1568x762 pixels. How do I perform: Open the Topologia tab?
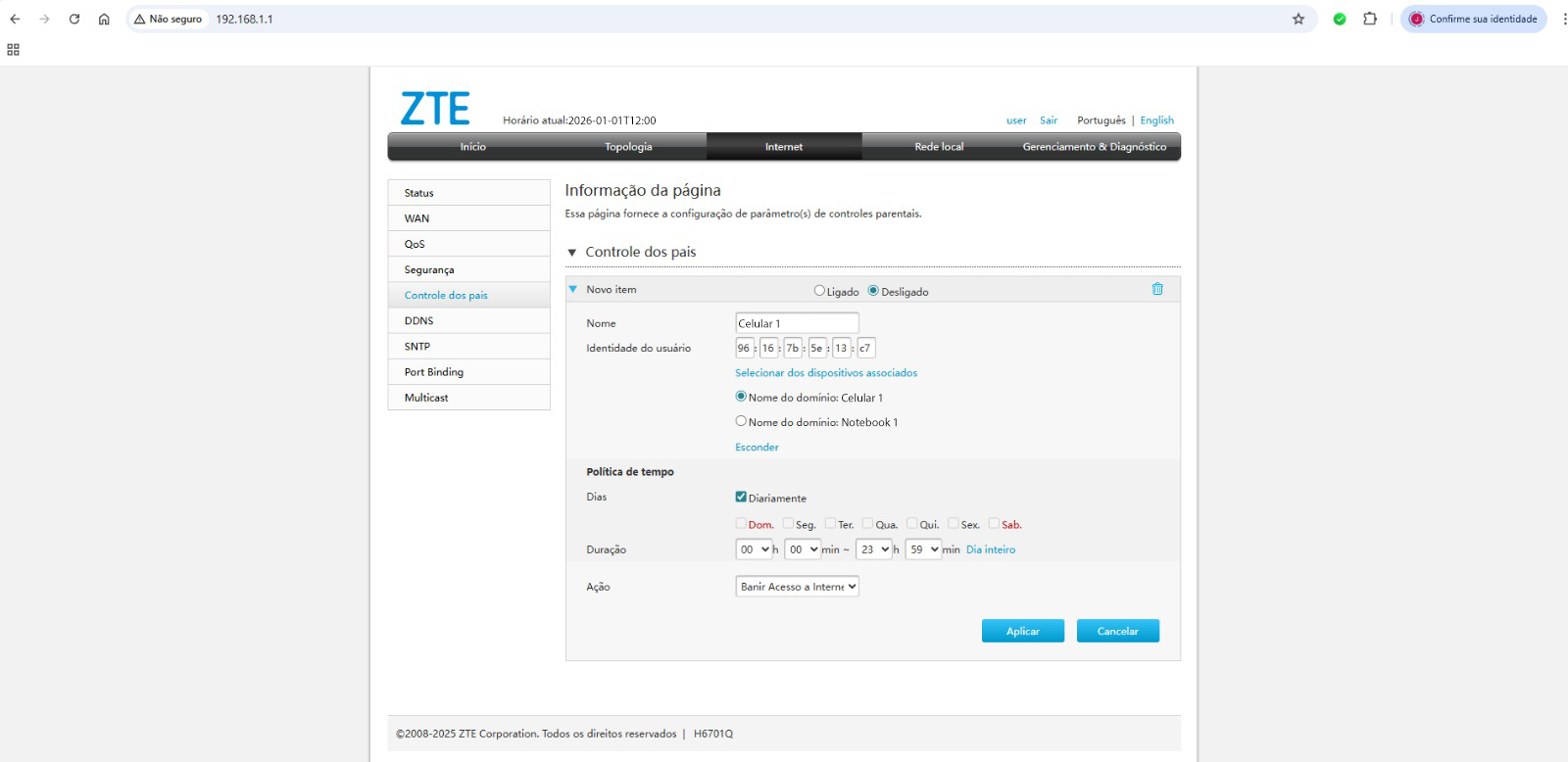pos(628,147)
